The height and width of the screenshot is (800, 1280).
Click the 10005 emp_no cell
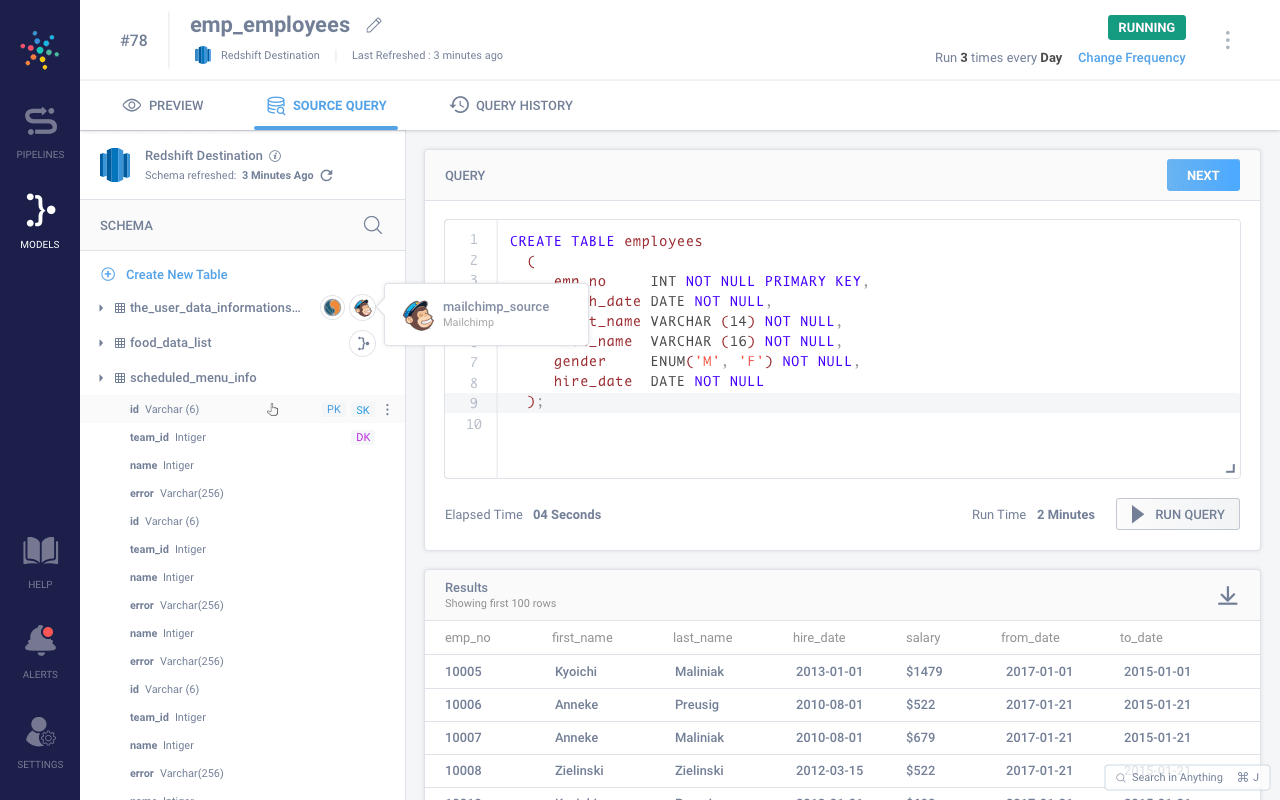pos(463,672)
